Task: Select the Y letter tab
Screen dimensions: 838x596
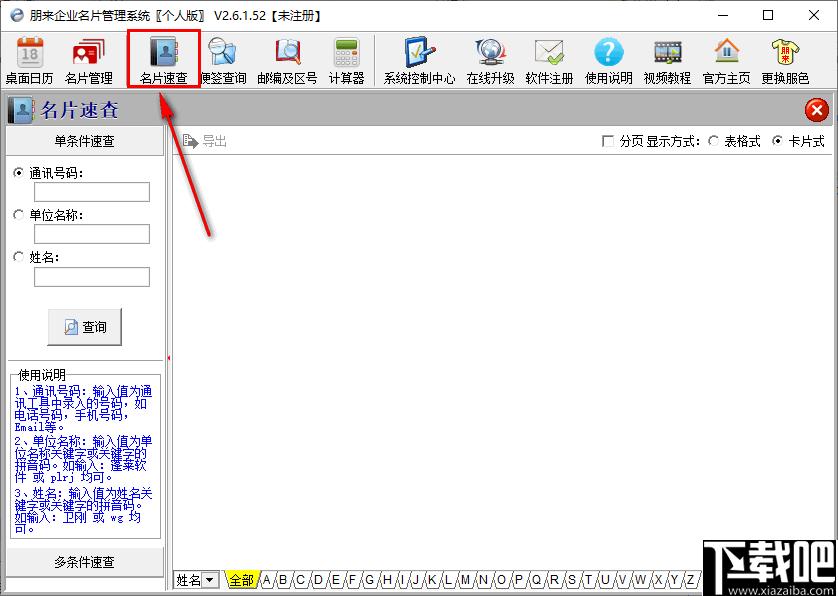Action: click(x=674, y=579)
